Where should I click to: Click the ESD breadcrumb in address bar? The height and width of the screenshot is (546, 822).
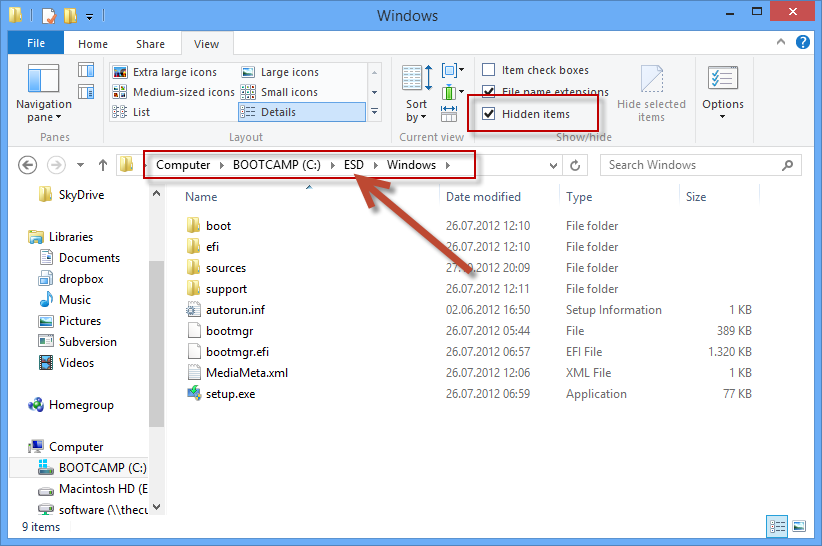[x=354, y=165]
